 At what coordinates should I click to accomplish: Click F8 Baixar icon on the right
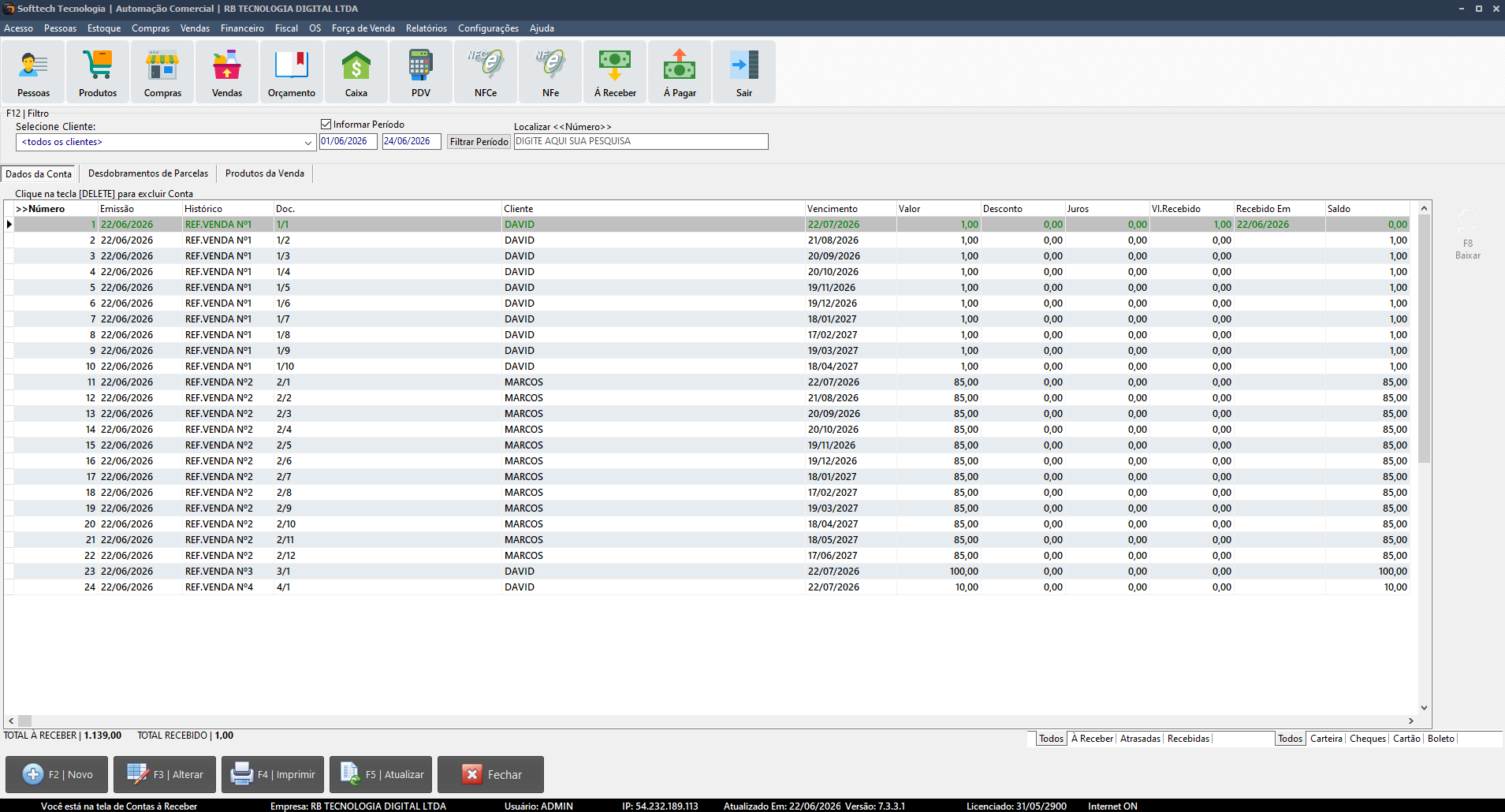click(x=1467, y=235)
